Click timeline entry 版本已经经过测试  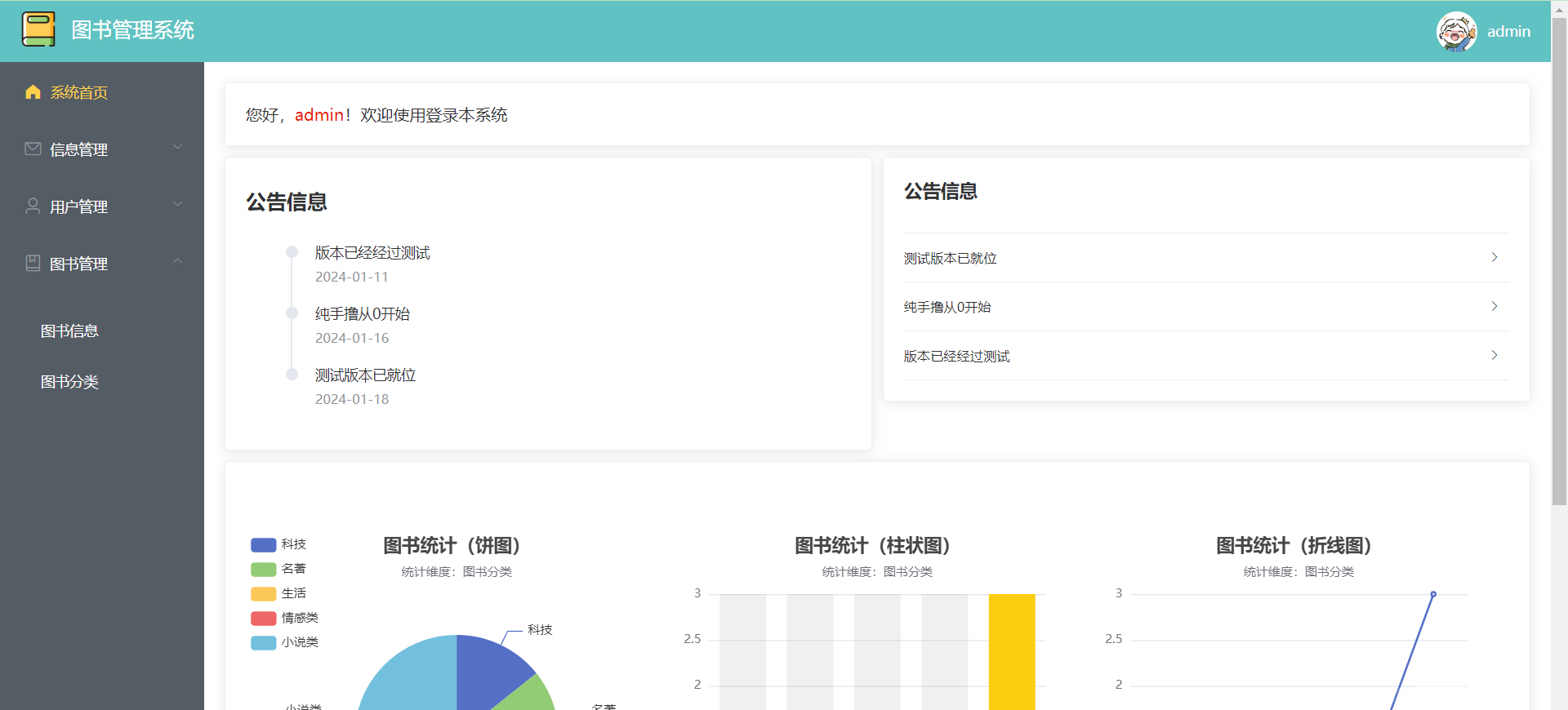[372, 253]
